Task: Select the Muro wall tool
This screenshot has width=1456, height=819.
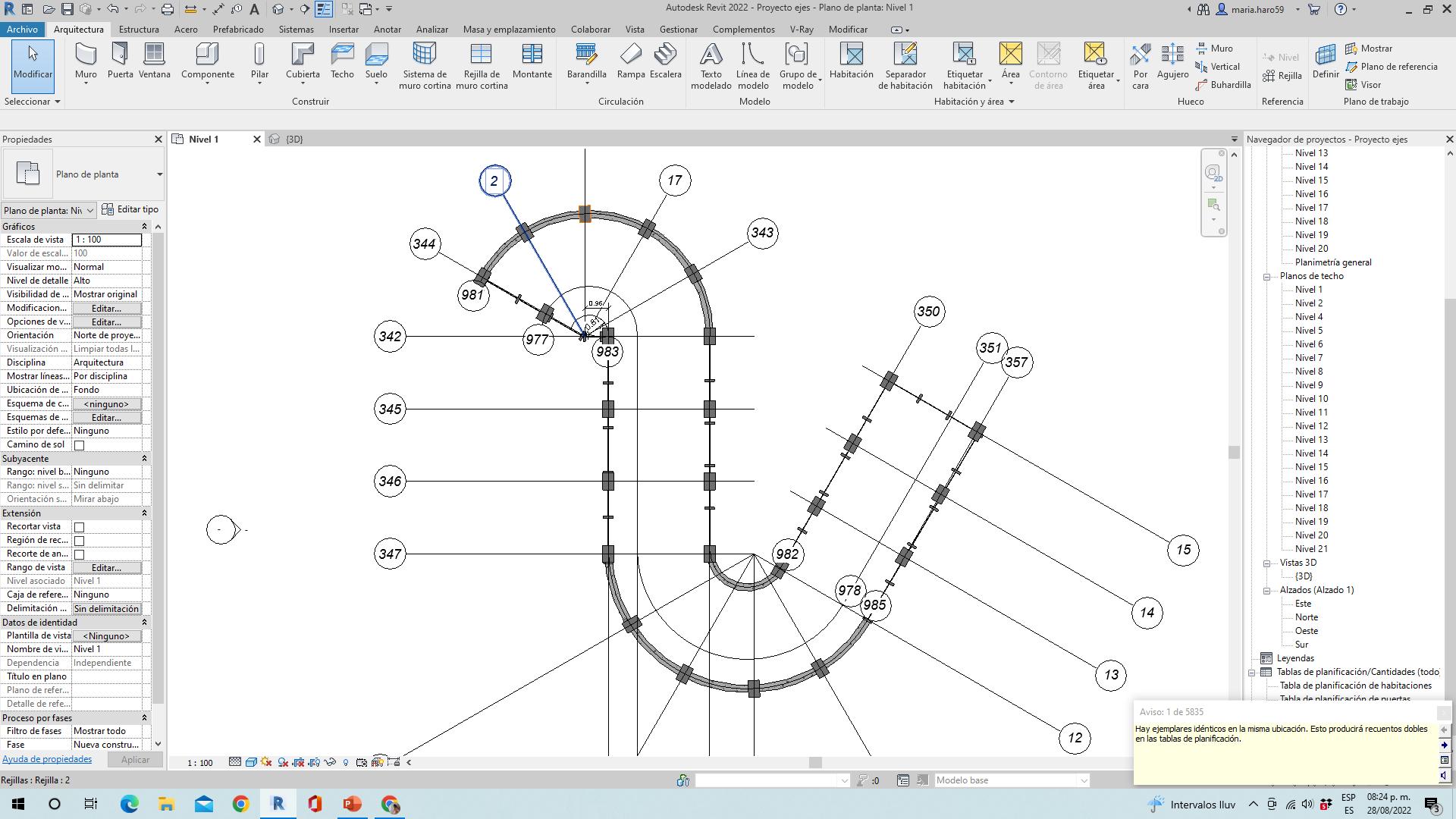Action: (86, 61)
